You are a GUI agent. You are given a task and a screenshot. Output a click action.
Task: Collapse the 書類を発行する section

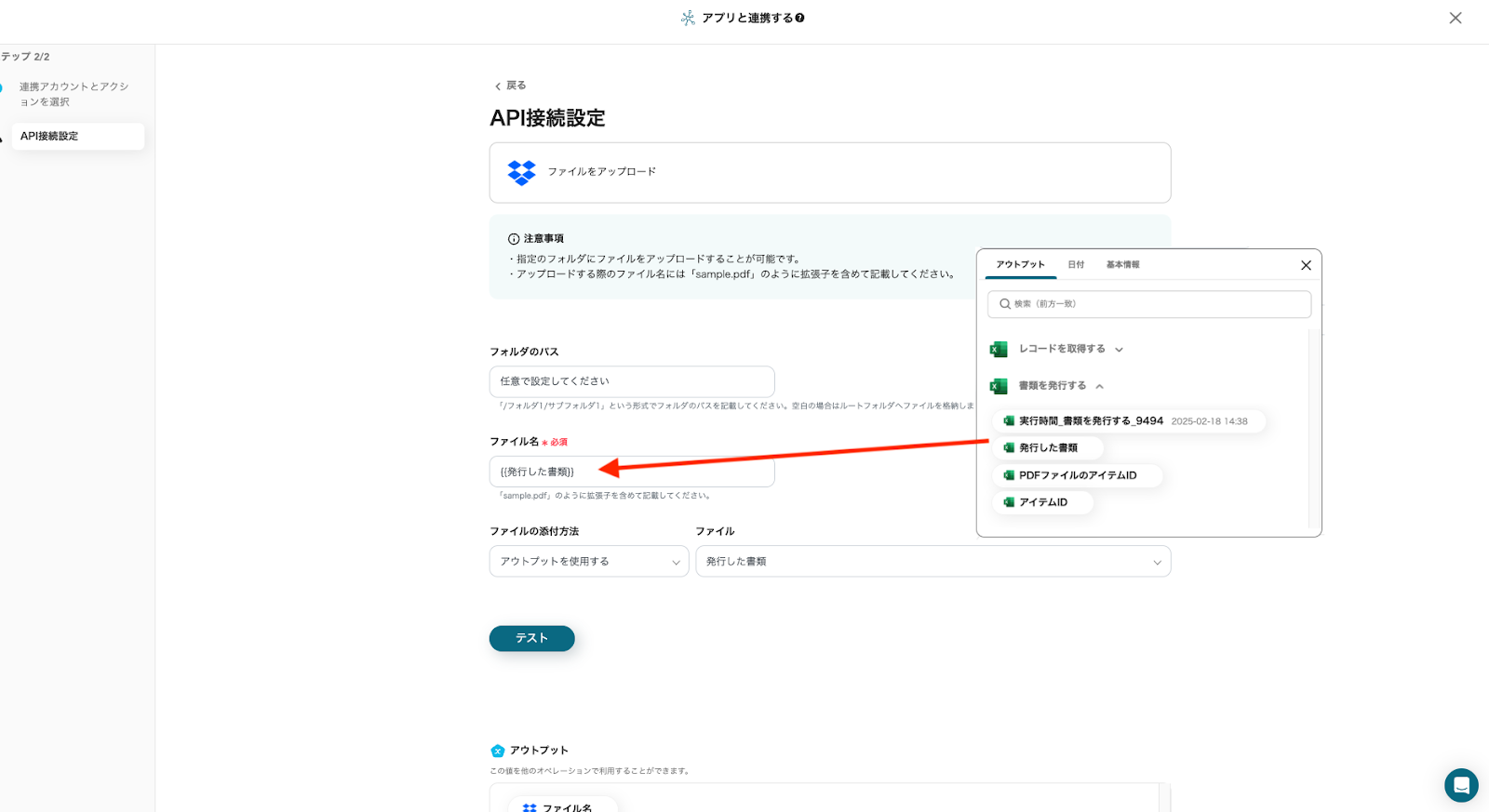click(1099, 386)
